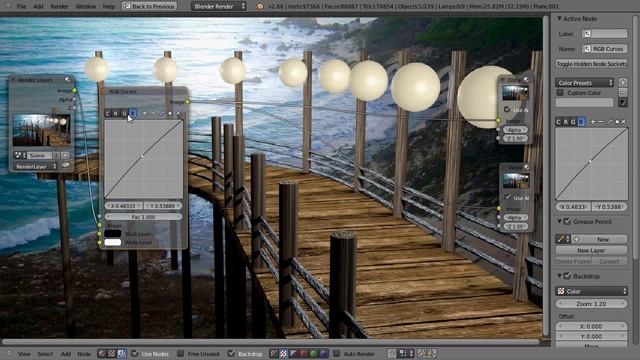Switch to material nodes tree type

tap(102, 353)
